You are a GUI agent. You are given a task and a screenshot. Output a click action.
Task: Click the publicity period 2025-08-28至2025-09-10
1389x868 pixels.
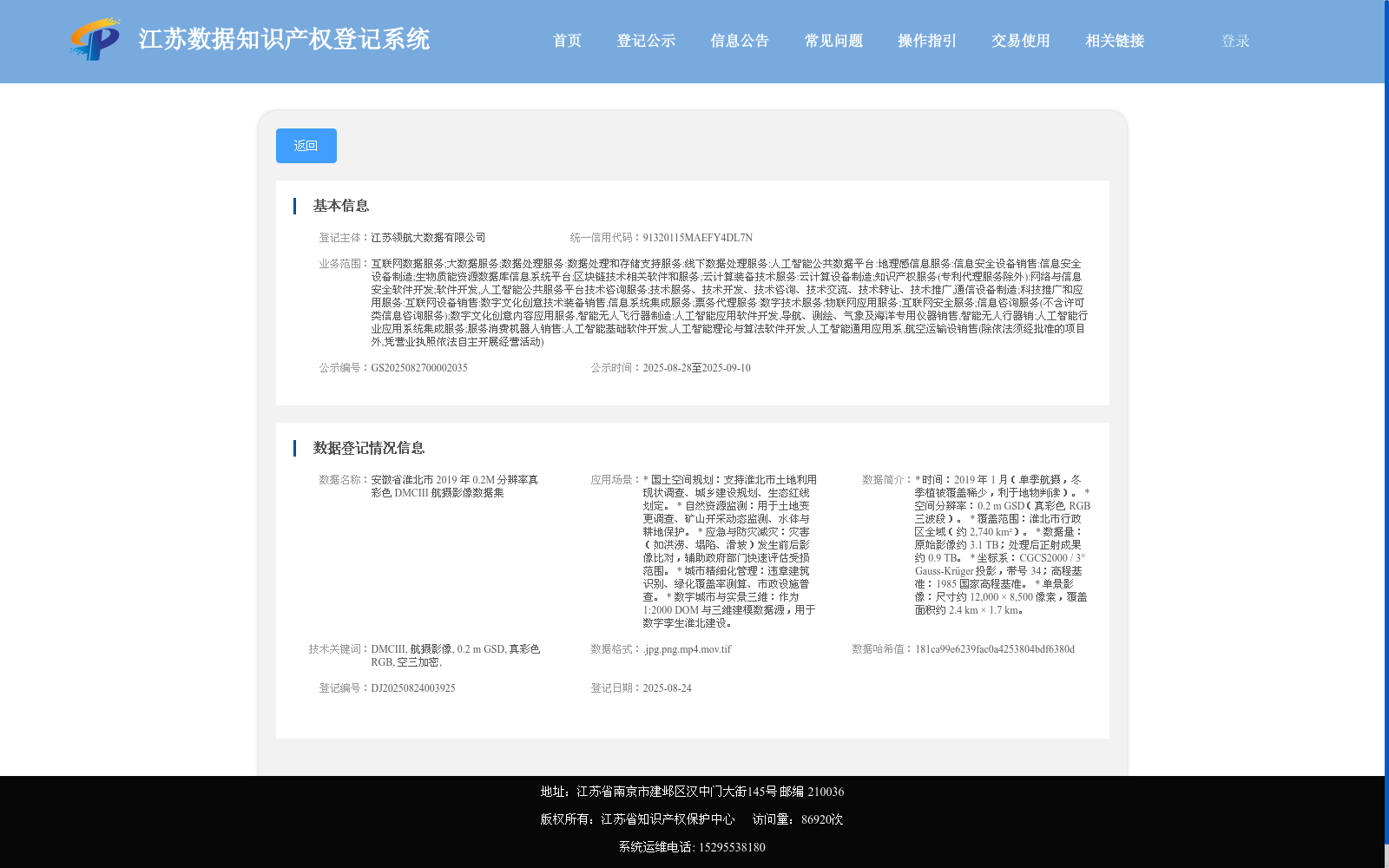696,368
